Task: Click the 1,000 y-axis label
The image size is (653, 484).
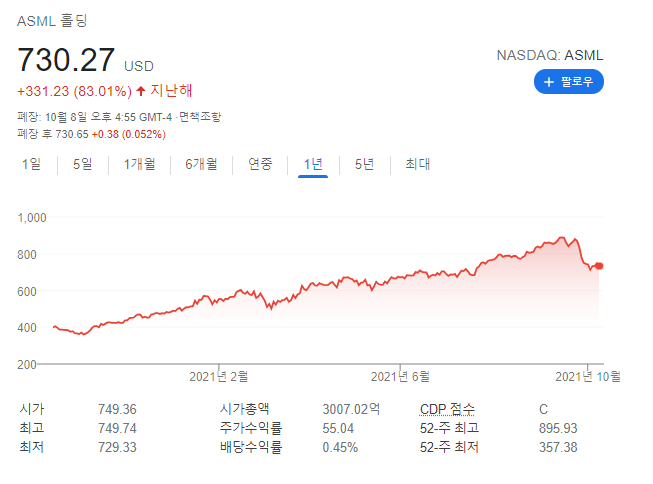Action: pyautogui.click(x=32, y=218)
